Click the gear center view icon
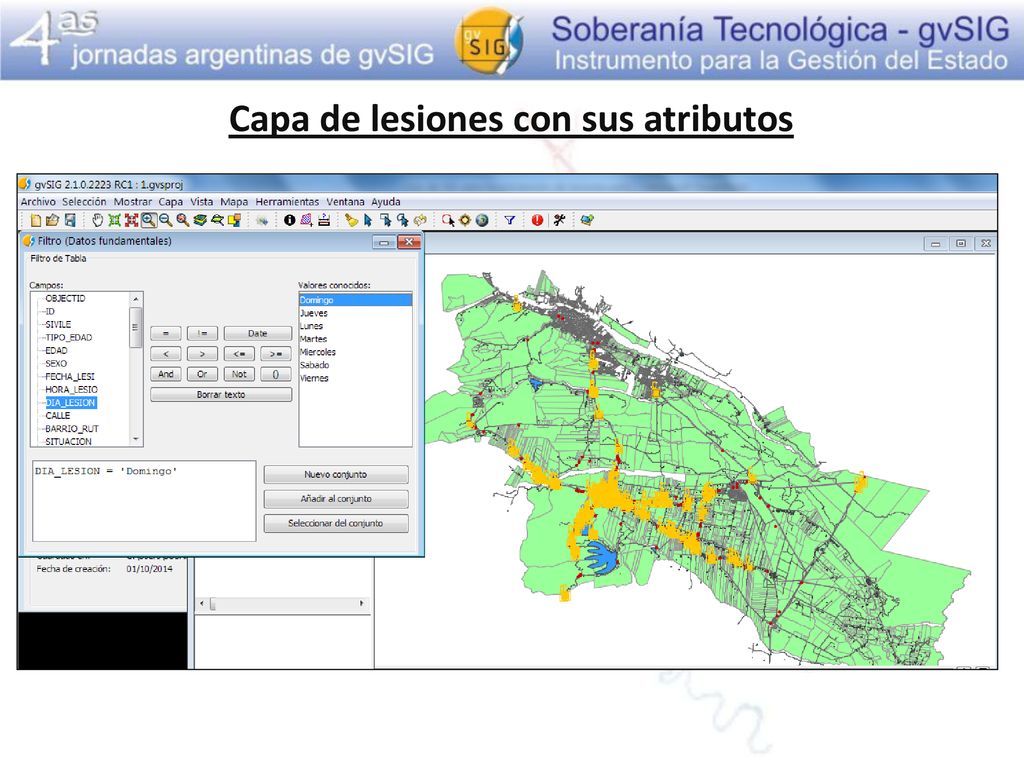This screenshot has width=1024, height=768. 464,220
